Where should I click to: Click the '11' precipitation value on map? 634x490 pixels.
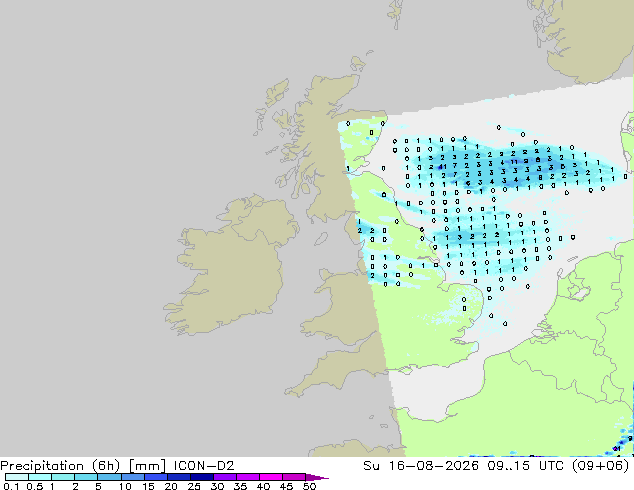coord(514,162)
